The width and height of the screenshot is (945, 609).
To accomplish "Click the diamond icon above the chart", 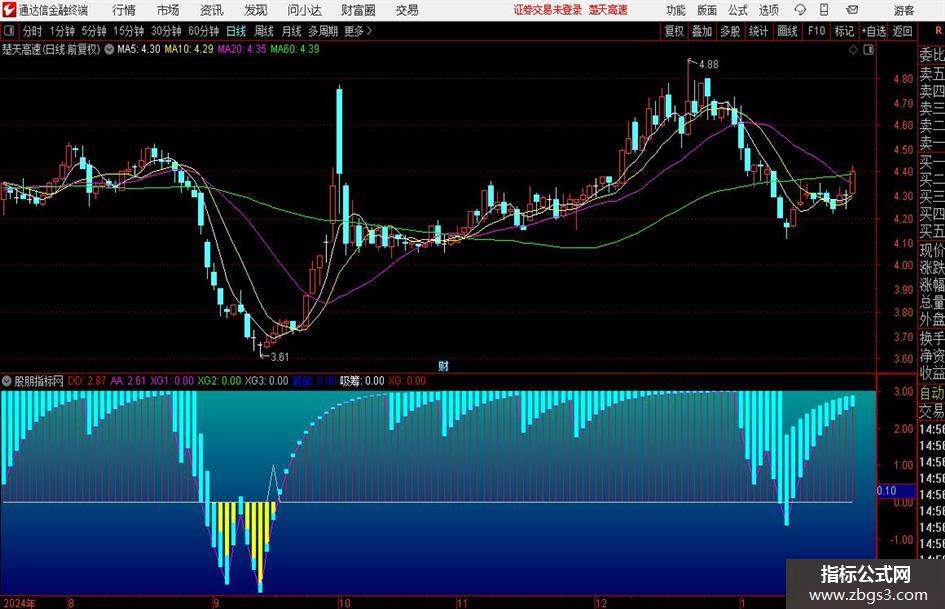I will (853, 50).
